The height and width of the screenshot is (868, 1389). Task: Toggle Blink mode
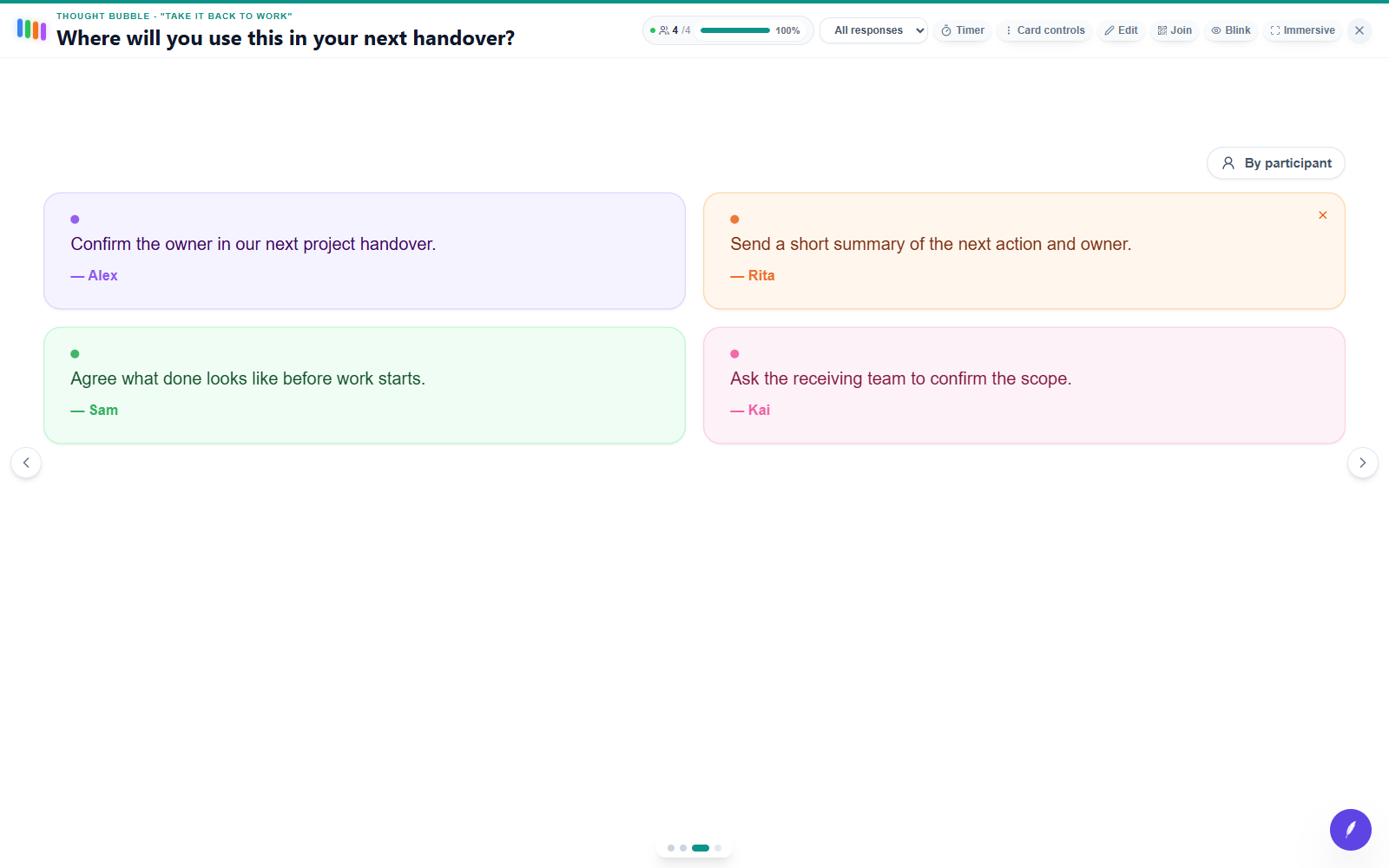pyautogui.click(x=1231, y=30)
